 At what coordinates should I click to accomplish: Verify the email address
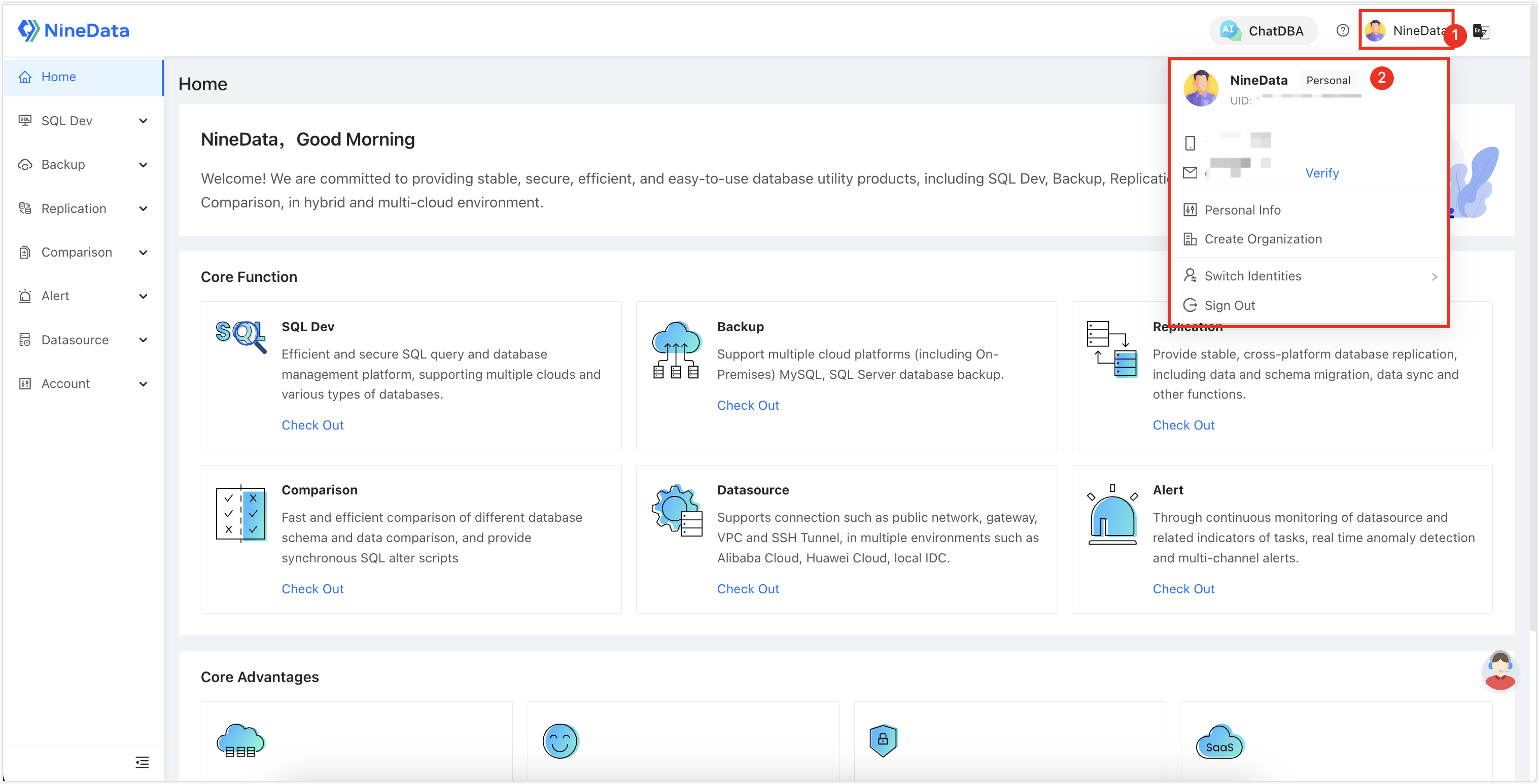(x=1321, y=173)
